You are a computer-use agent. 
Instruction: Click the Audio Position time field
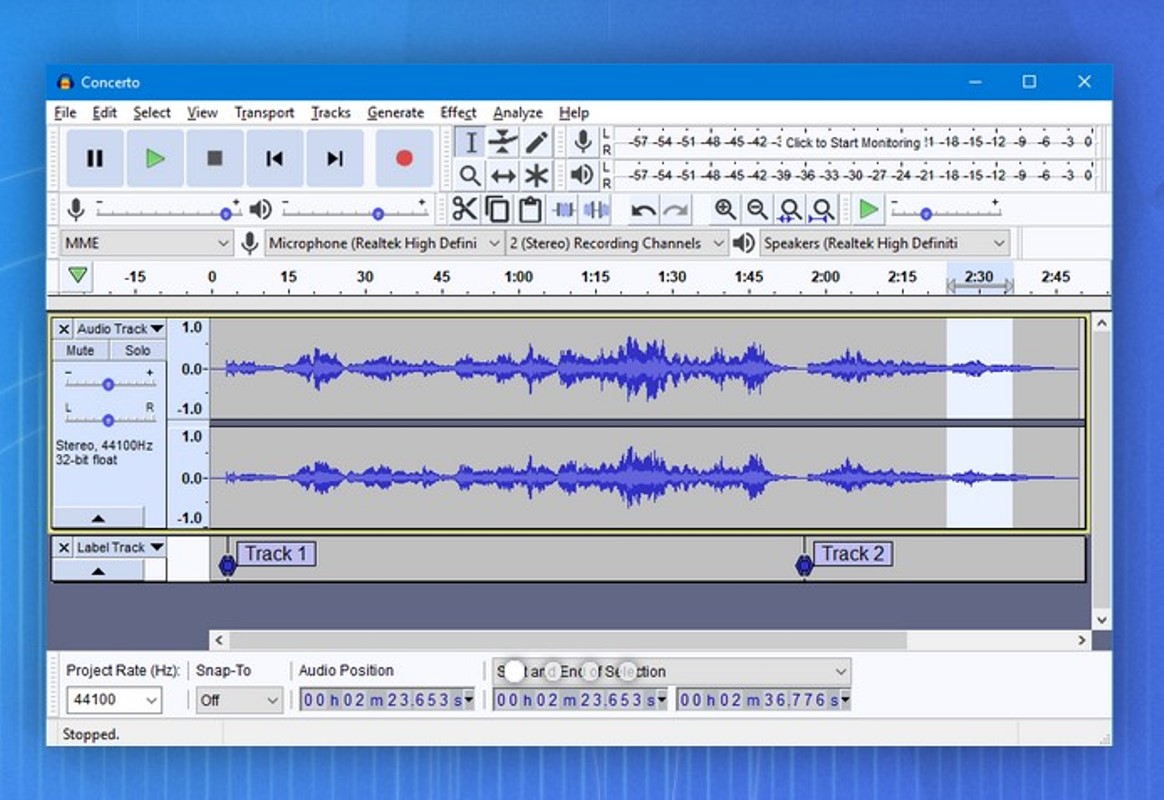[x=387, y=700]
